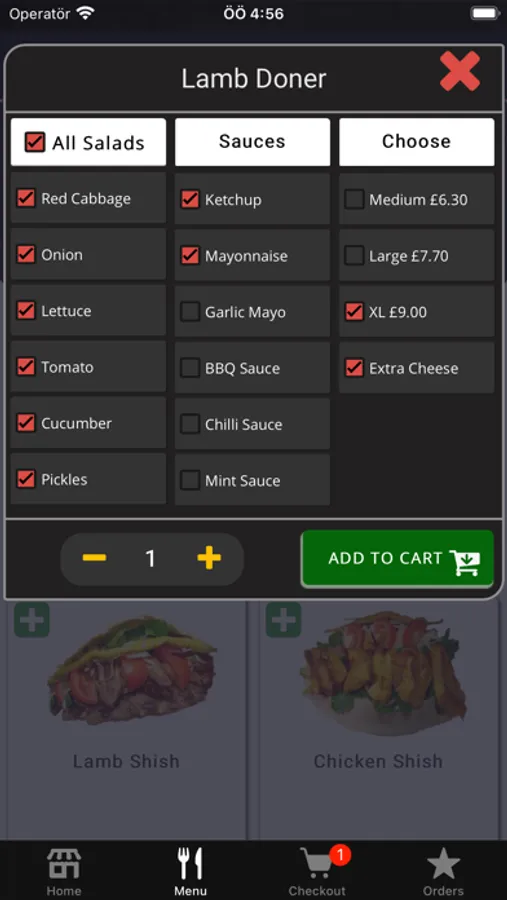Open the Home store icon tab
This screenshot has height=900, width=507.
pos(64,871)
